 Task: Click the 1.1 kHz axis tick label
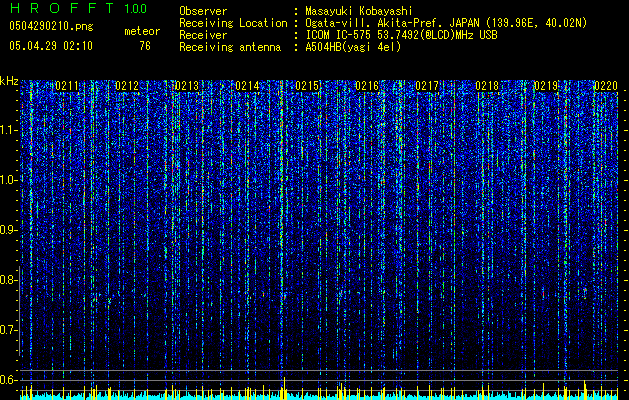pos(9,130)
